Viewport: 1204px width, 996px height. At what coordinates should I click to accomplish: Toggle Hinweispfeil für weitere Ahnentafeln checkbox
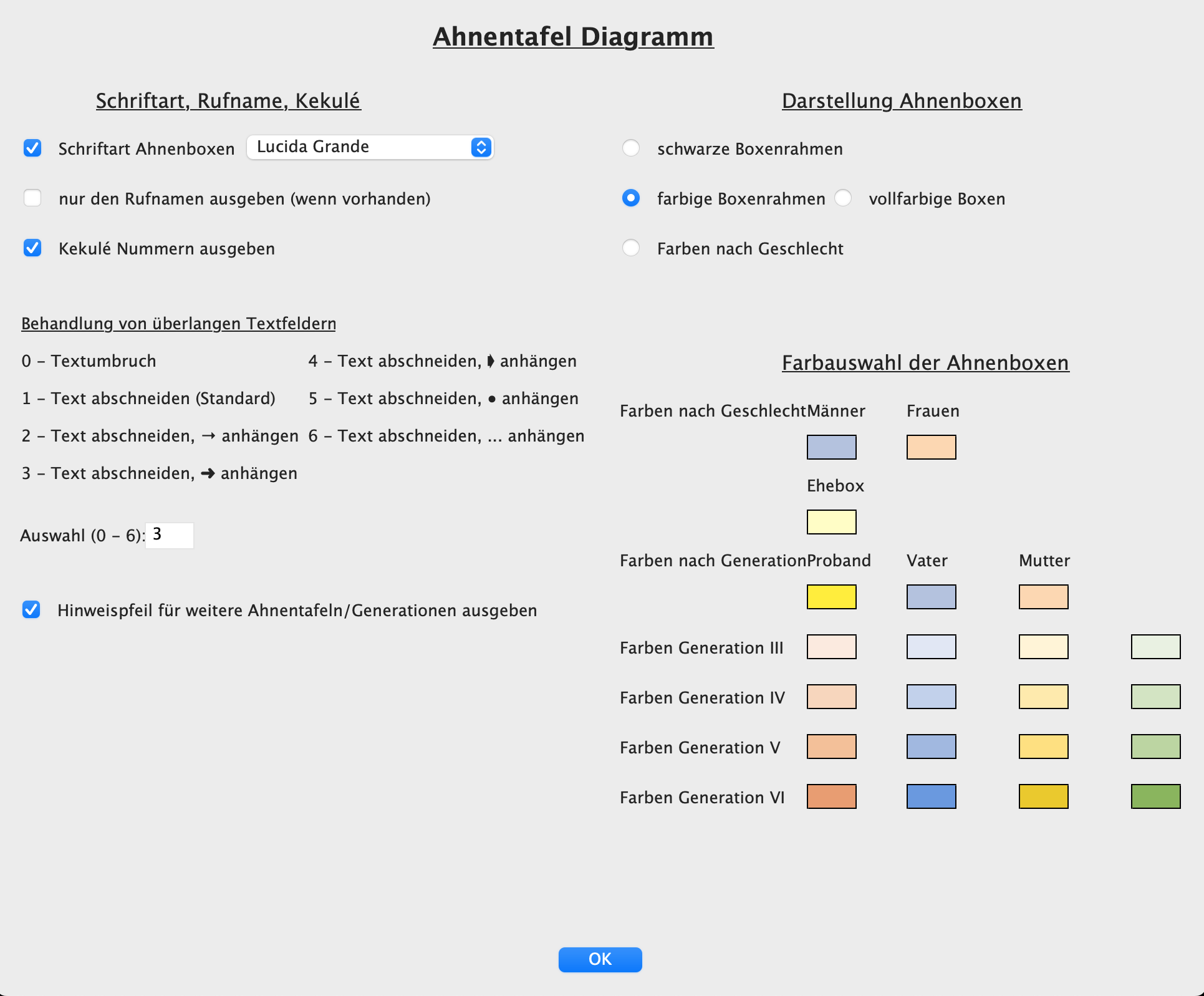pyautogui.click(x=31, y=610)
